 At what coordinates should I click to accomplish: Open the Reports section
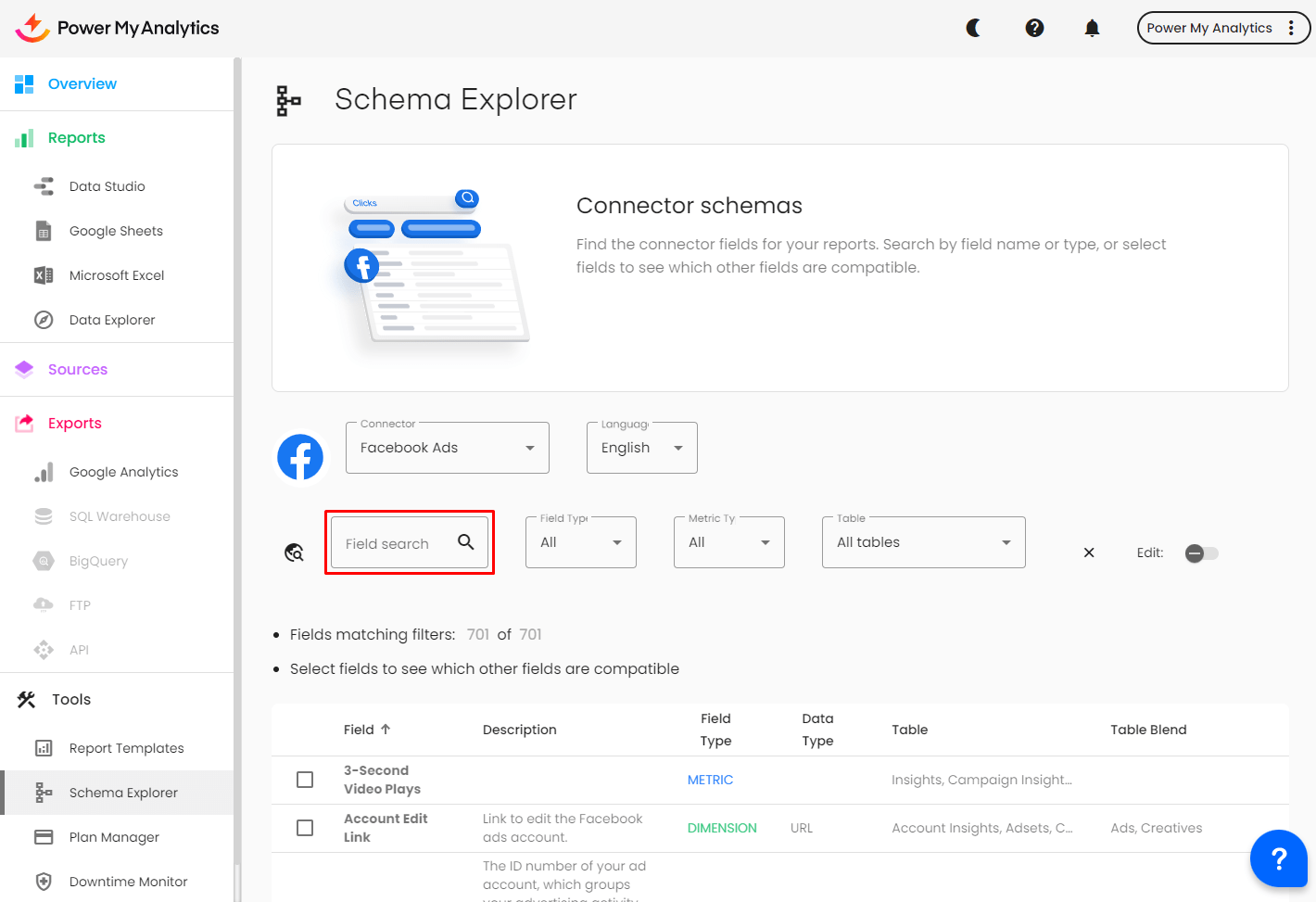point(77,138)
